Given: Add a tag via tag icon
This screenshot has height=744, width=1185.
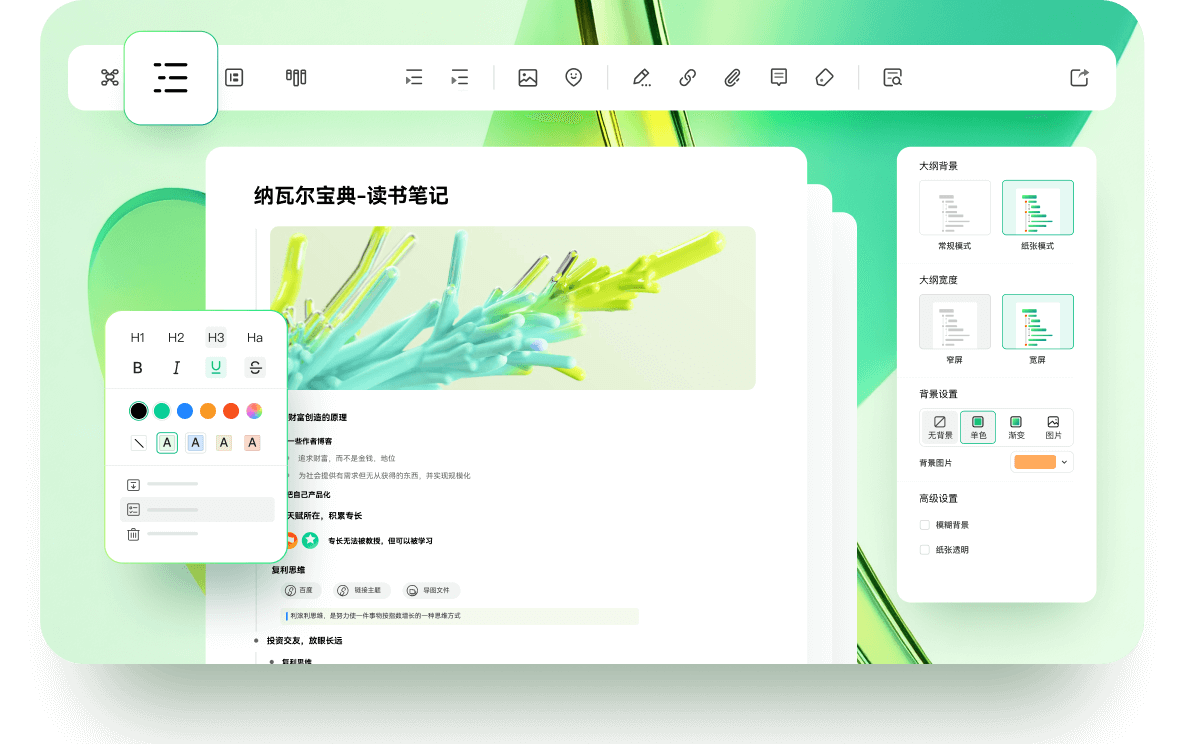Looking at the screenshot, I should [825, 77].
